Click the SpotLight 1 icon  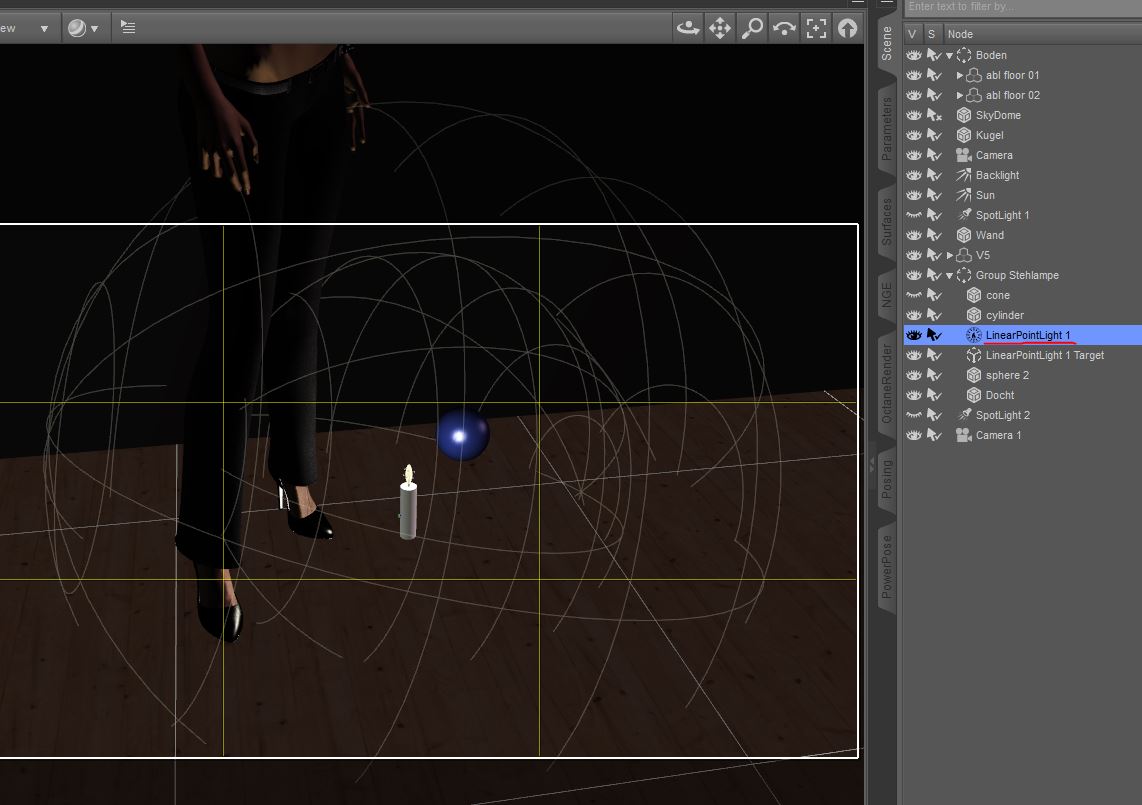coord(964,216)
